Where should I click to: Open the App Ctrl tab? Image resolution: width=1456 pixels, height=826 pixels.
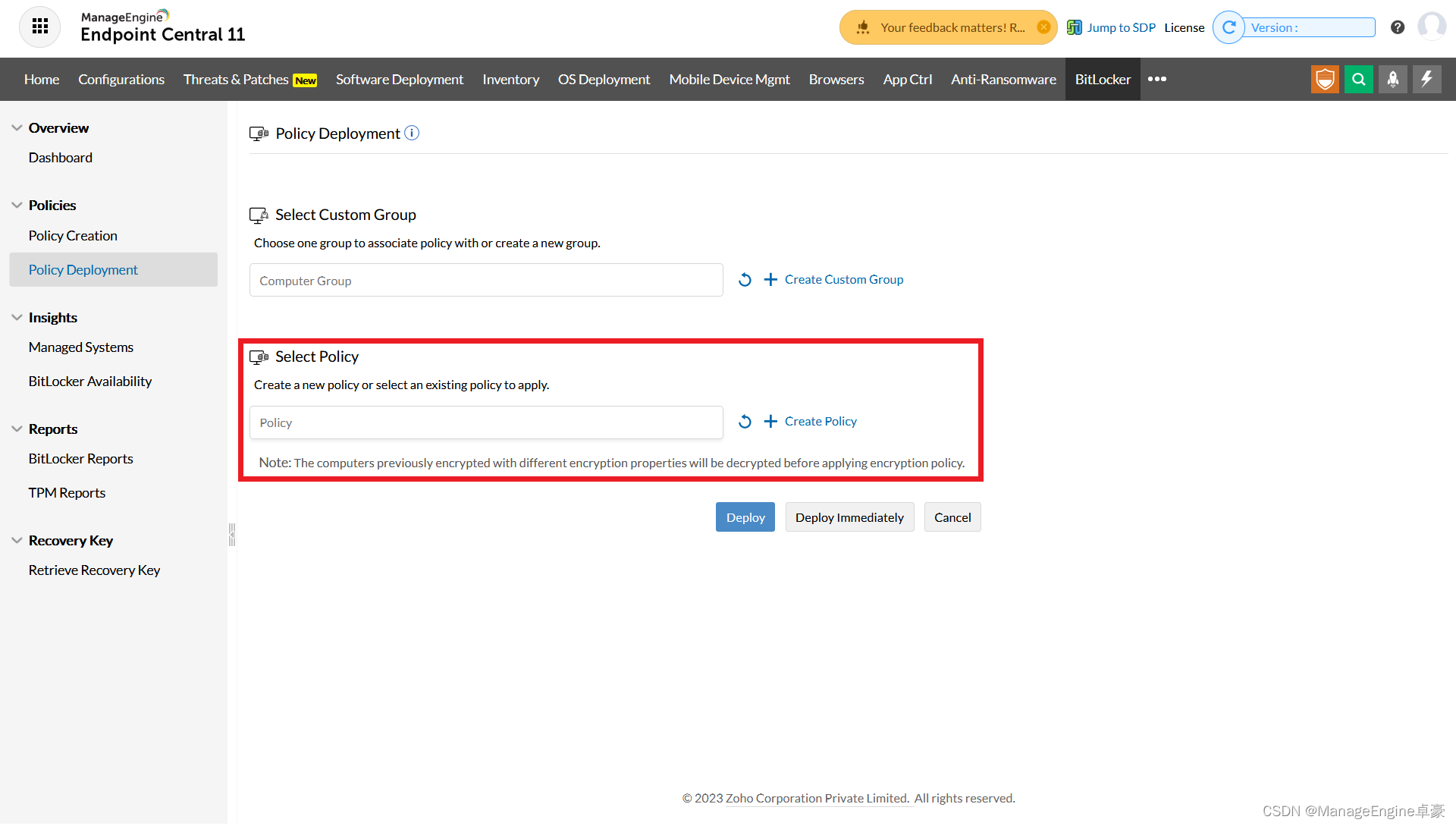908,79
